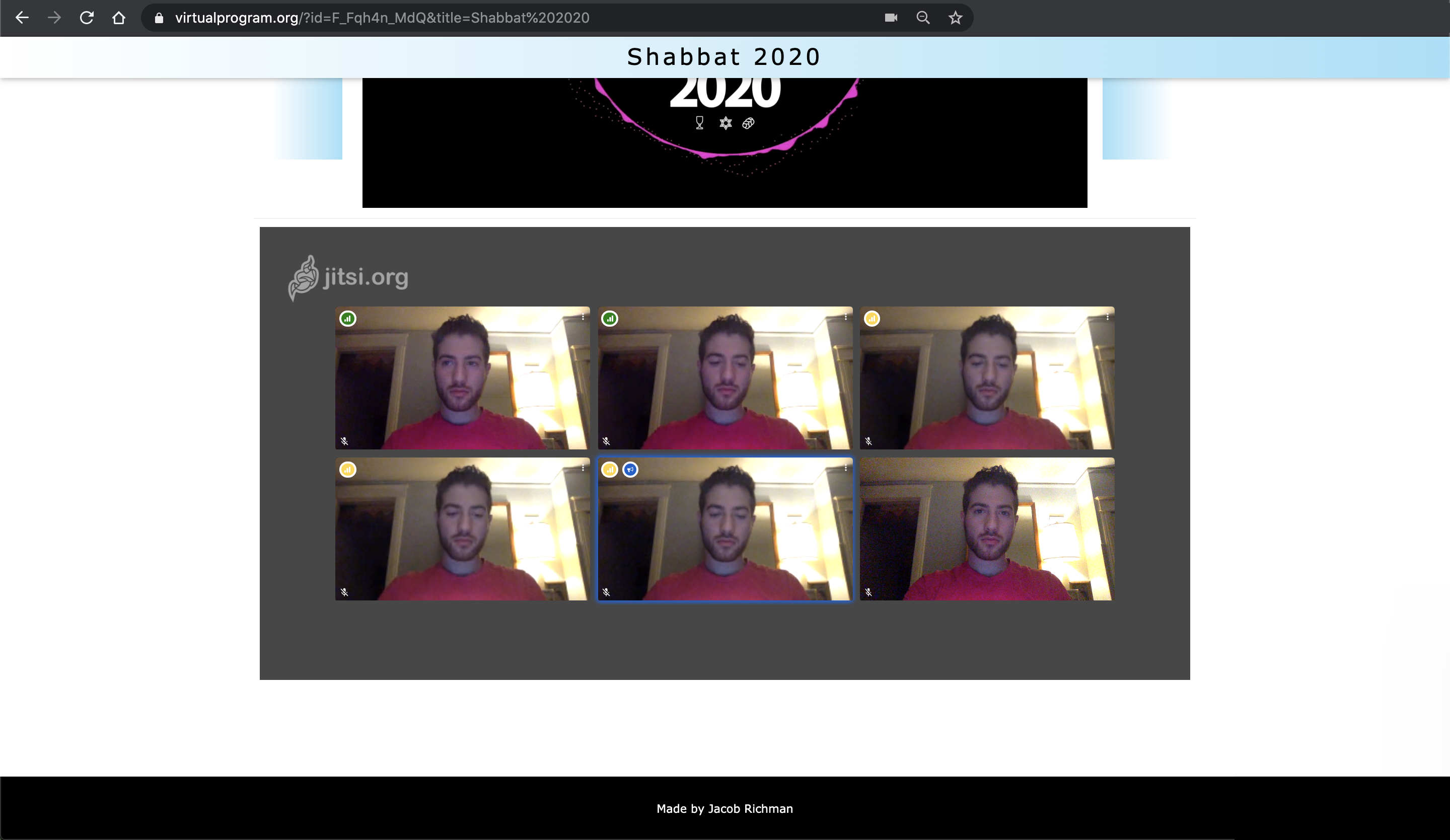Click the Made by Jacob Richman footer text
Viewport: 1450px width, 840px height.
pyautogui.click(x=724, y=808)
